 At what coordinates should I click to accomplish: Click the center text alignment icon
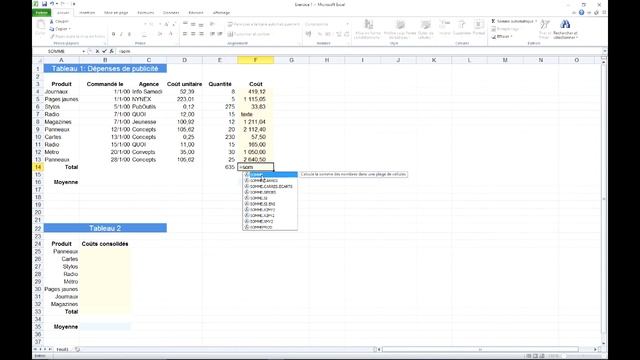coord(193,34)
